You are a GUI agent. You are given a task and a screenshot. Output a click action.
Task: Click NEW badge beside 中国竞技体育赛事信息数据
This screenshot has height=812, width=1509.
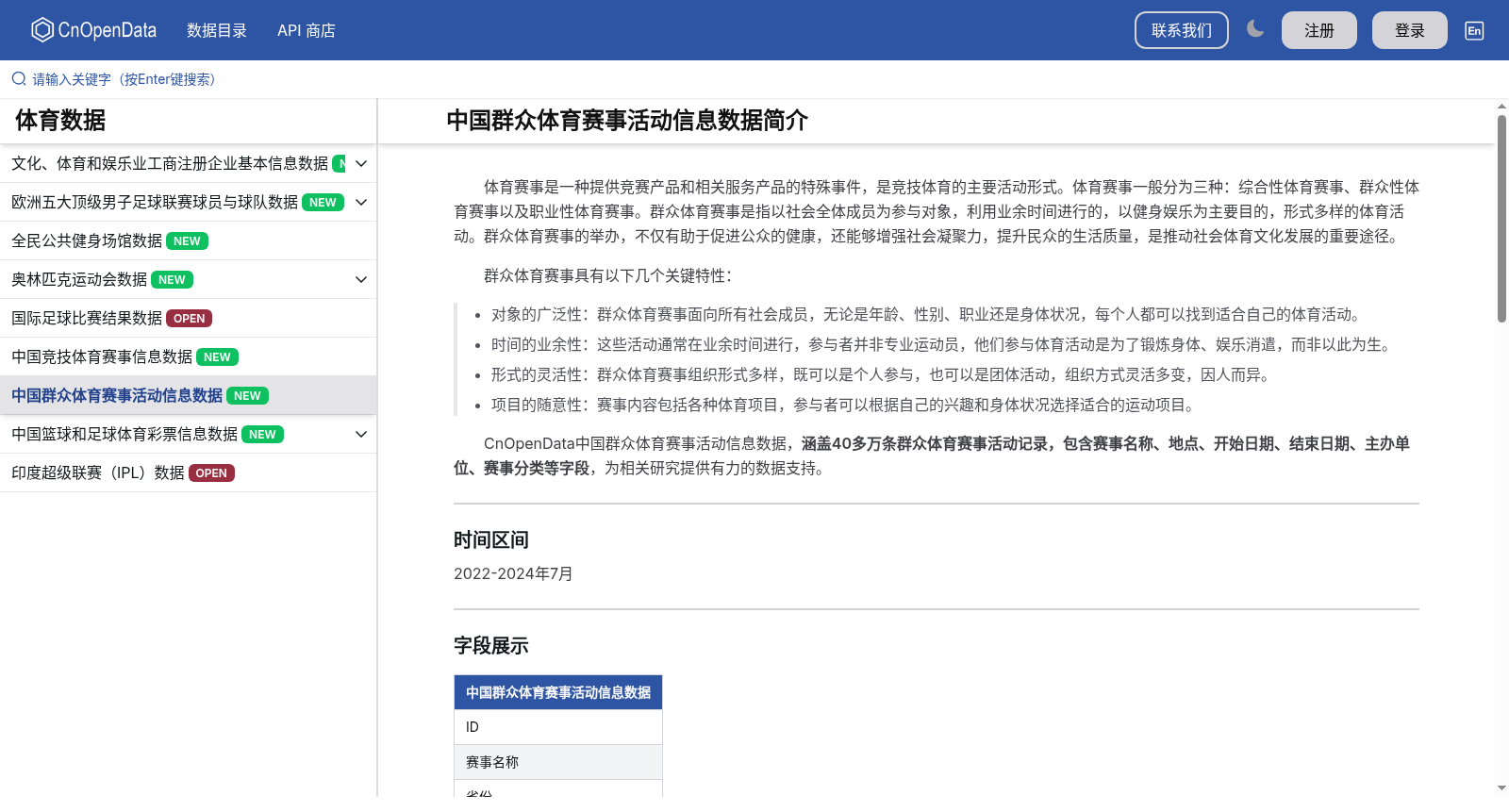pos(217,357)
